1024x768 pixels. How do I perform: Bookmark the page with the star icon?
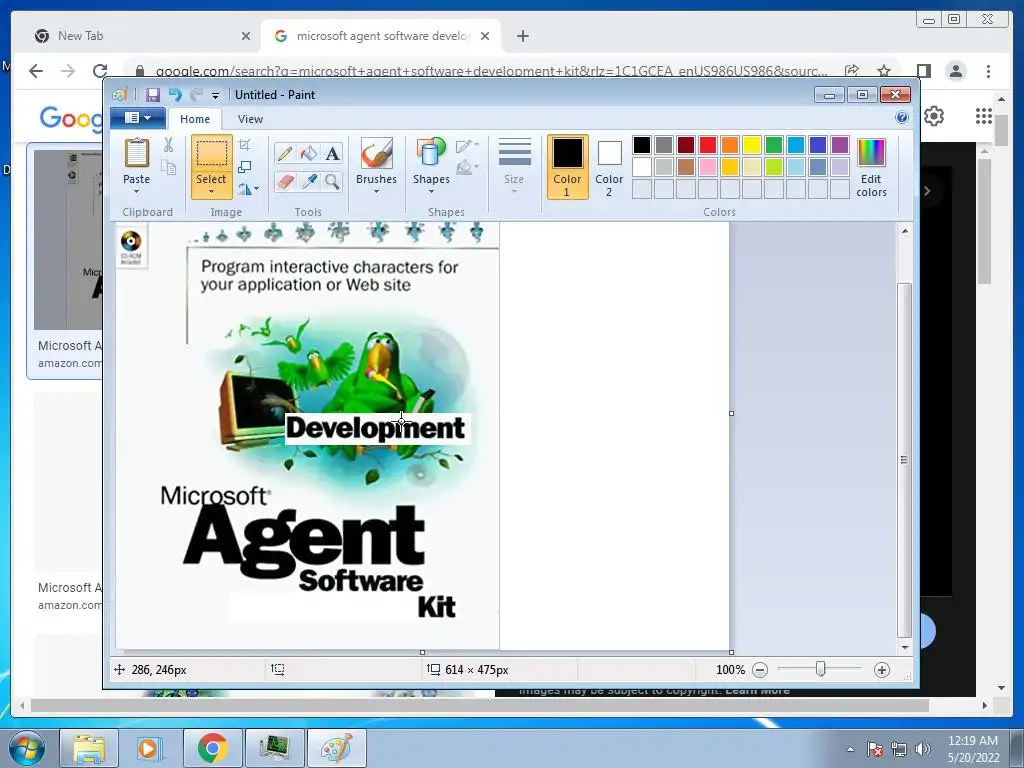[x=884, y=71]
